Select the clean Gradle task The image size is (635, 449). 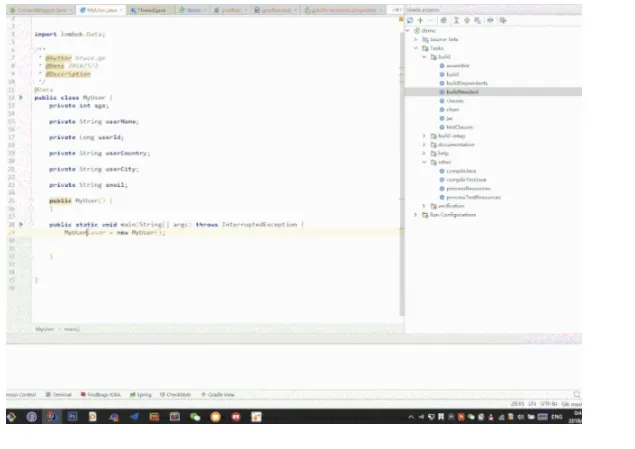pos(452,109)
